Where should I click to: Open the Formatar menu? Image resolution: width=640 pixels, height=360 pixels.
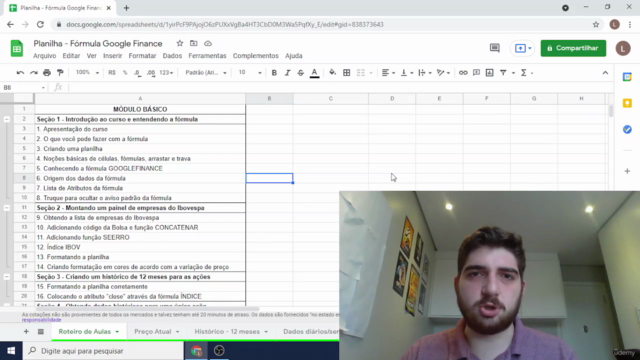(x=142, y=56)
